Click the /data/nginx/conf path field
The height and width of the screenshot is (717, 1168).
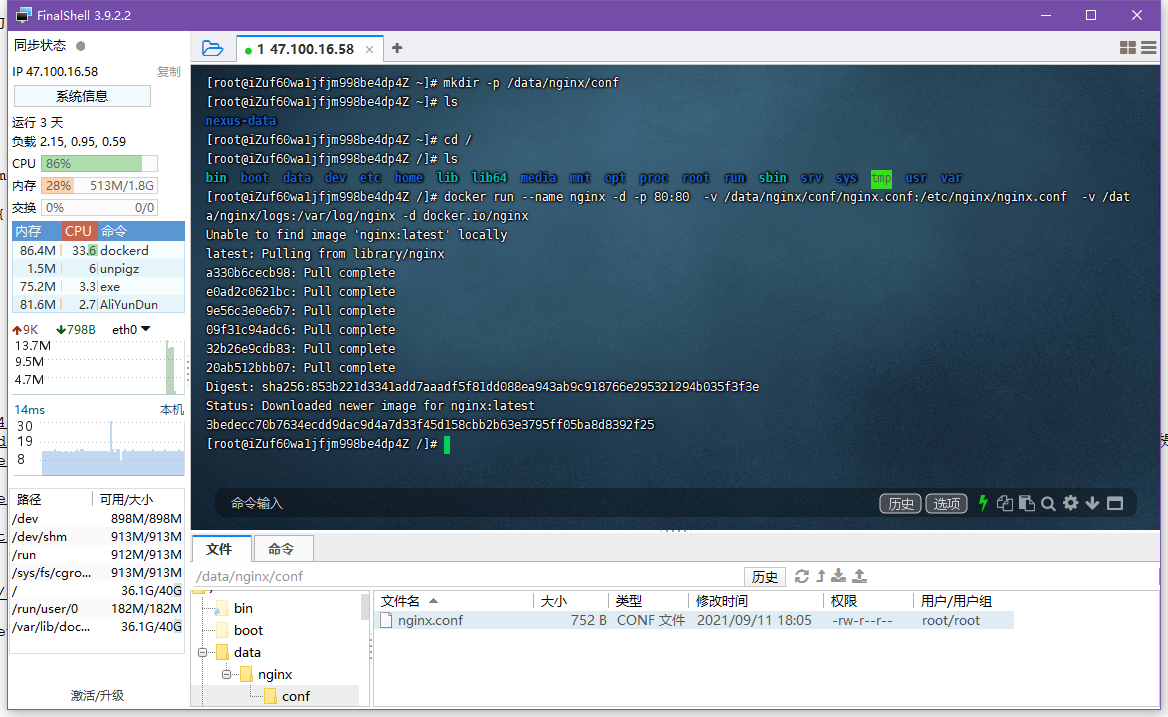[x=468, y=576]
